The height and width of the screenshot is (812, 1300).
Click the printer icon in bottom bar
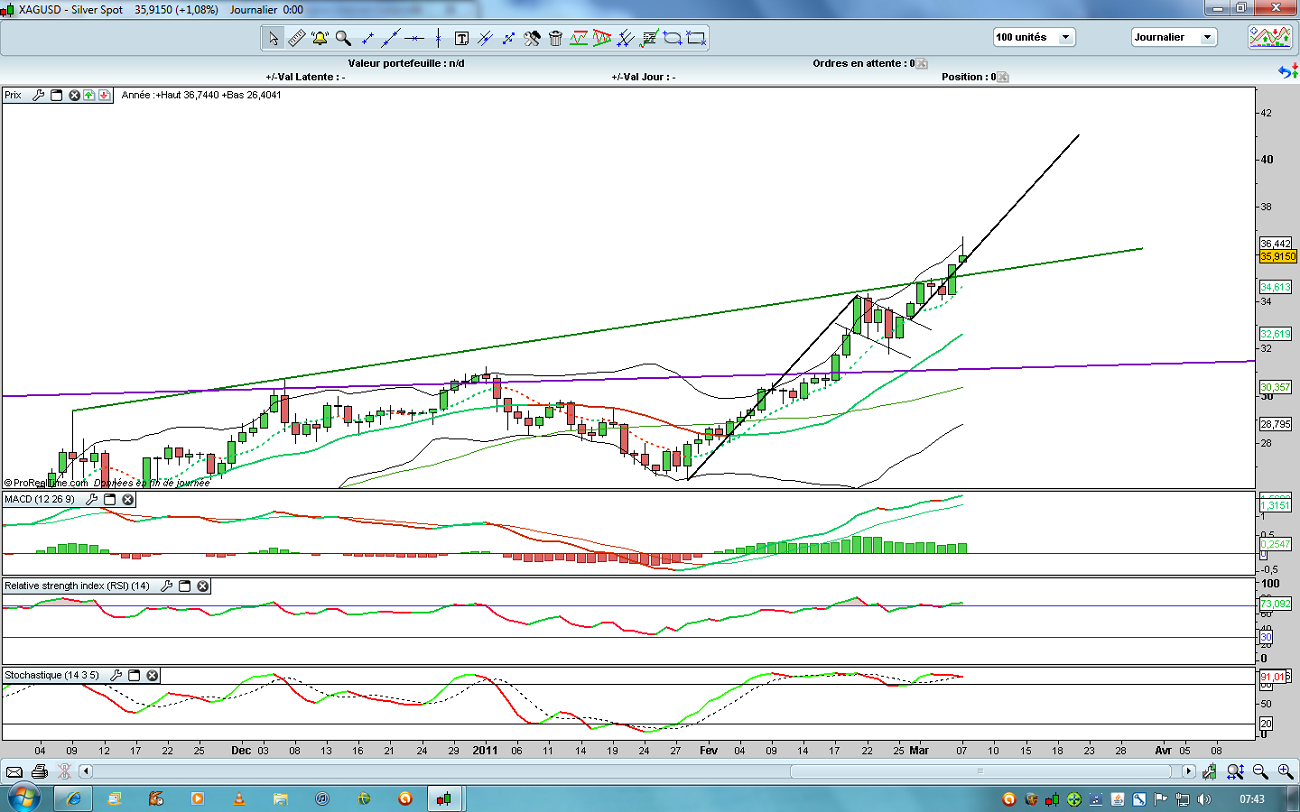pos(39,771)
